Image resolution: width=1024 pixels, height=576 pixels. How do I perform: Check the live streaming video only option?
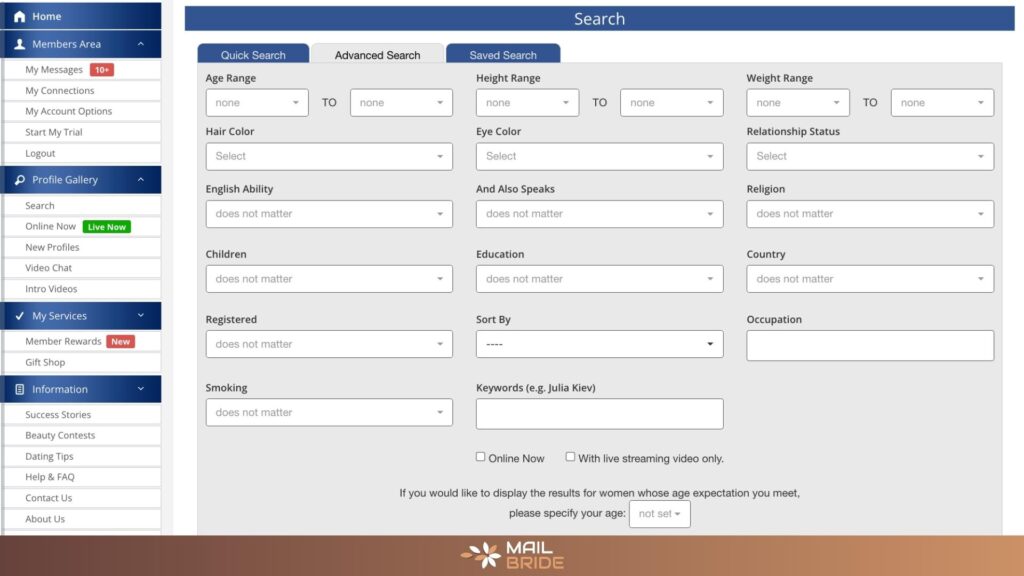[x=570, y=456]
